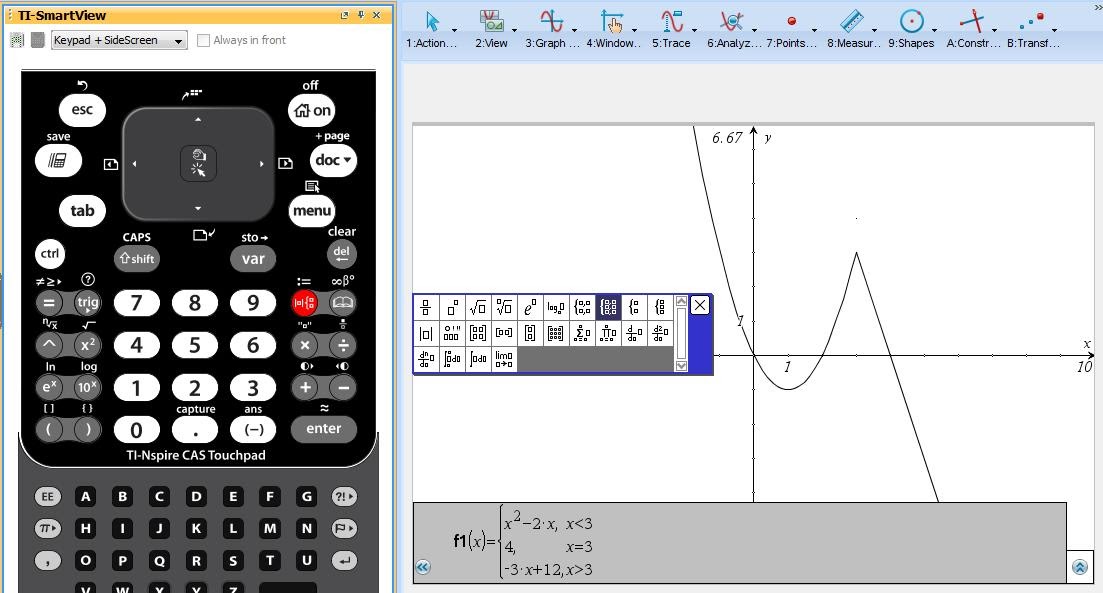
Task: Insert the sigma summation template
Action: 582,333
